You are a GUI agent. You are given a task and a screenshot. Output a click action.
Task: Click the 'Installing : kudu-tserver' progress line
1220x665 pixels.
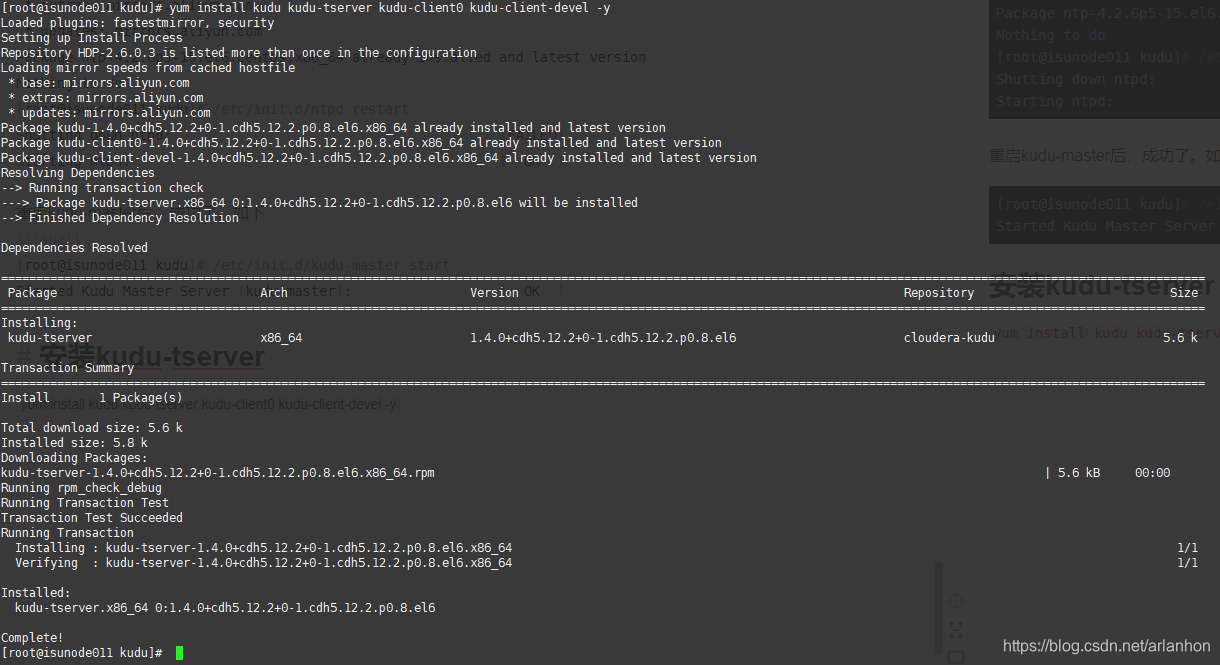tap(263, 548)
